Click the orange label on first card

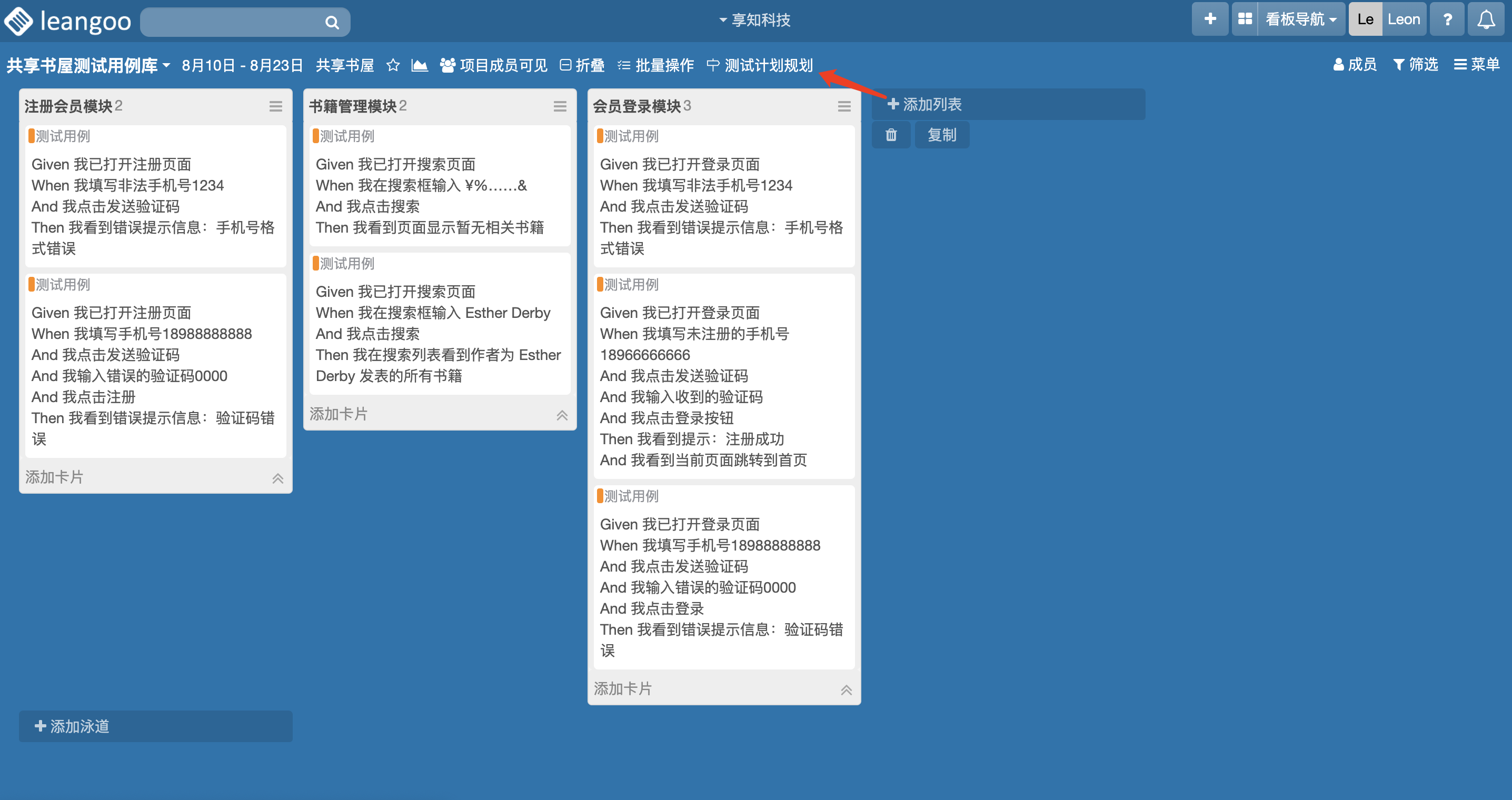pyautogui.click(x=32, y=136)
